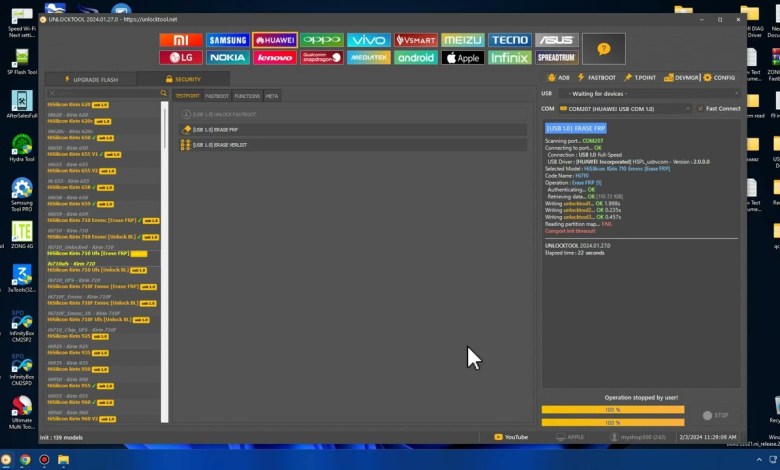
Task: Select the Spreadtrum brand logo
Action: pos(557,58)
